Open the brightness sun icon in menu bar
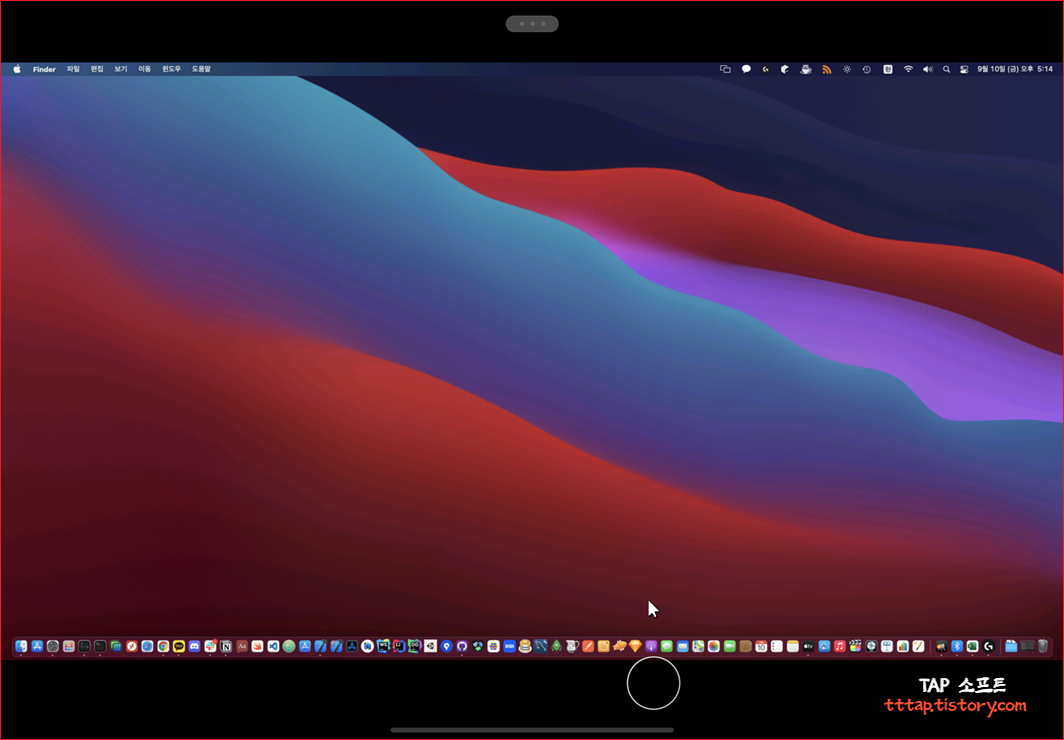The image size is (1064, 740). pyautogui.click(x=847, y=69)
